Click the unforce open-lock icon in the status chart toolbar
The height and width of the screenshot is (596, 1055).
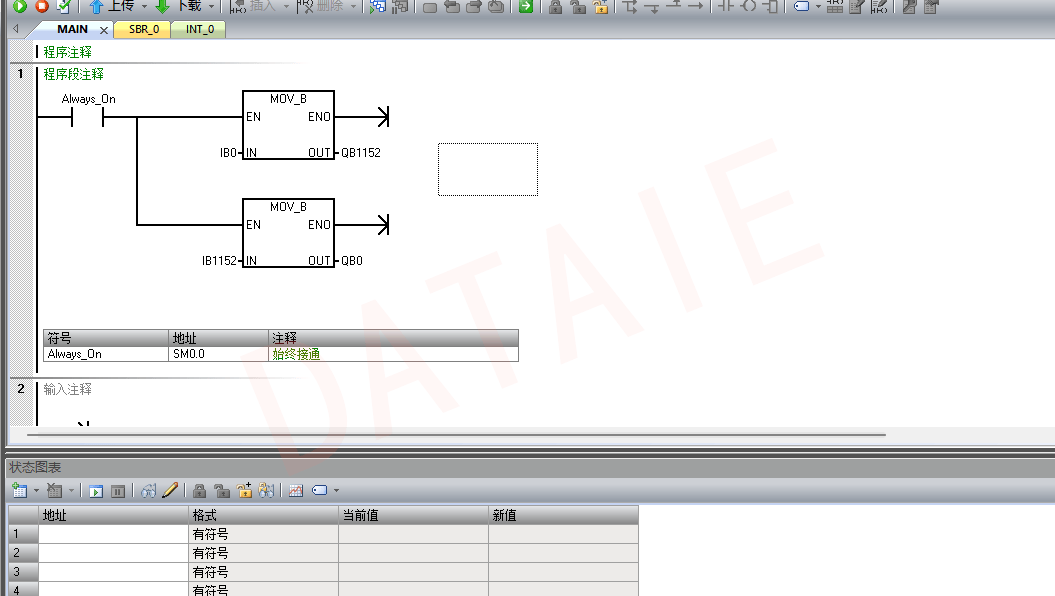[x=221, y=491]
